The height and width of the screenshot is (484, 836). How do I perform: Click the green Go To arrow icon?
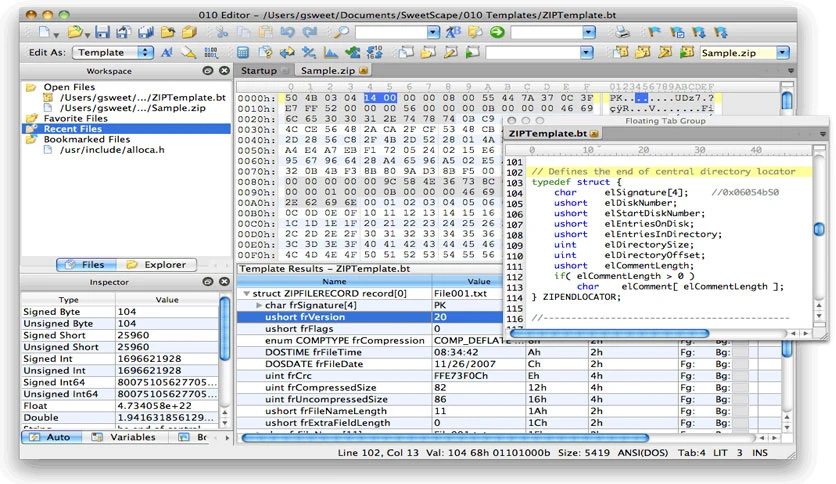497,33
